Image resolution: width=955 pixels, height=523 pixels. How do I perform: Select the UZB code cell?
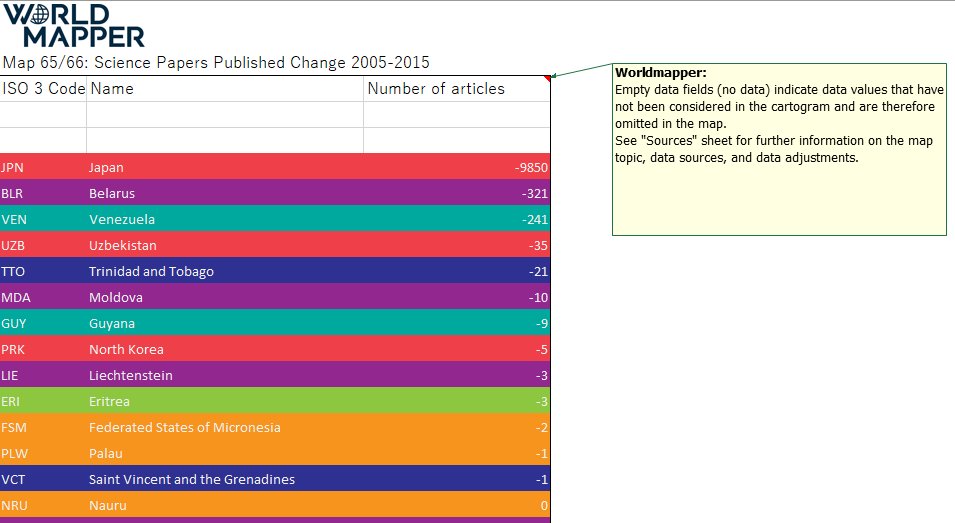click(43, 245)
